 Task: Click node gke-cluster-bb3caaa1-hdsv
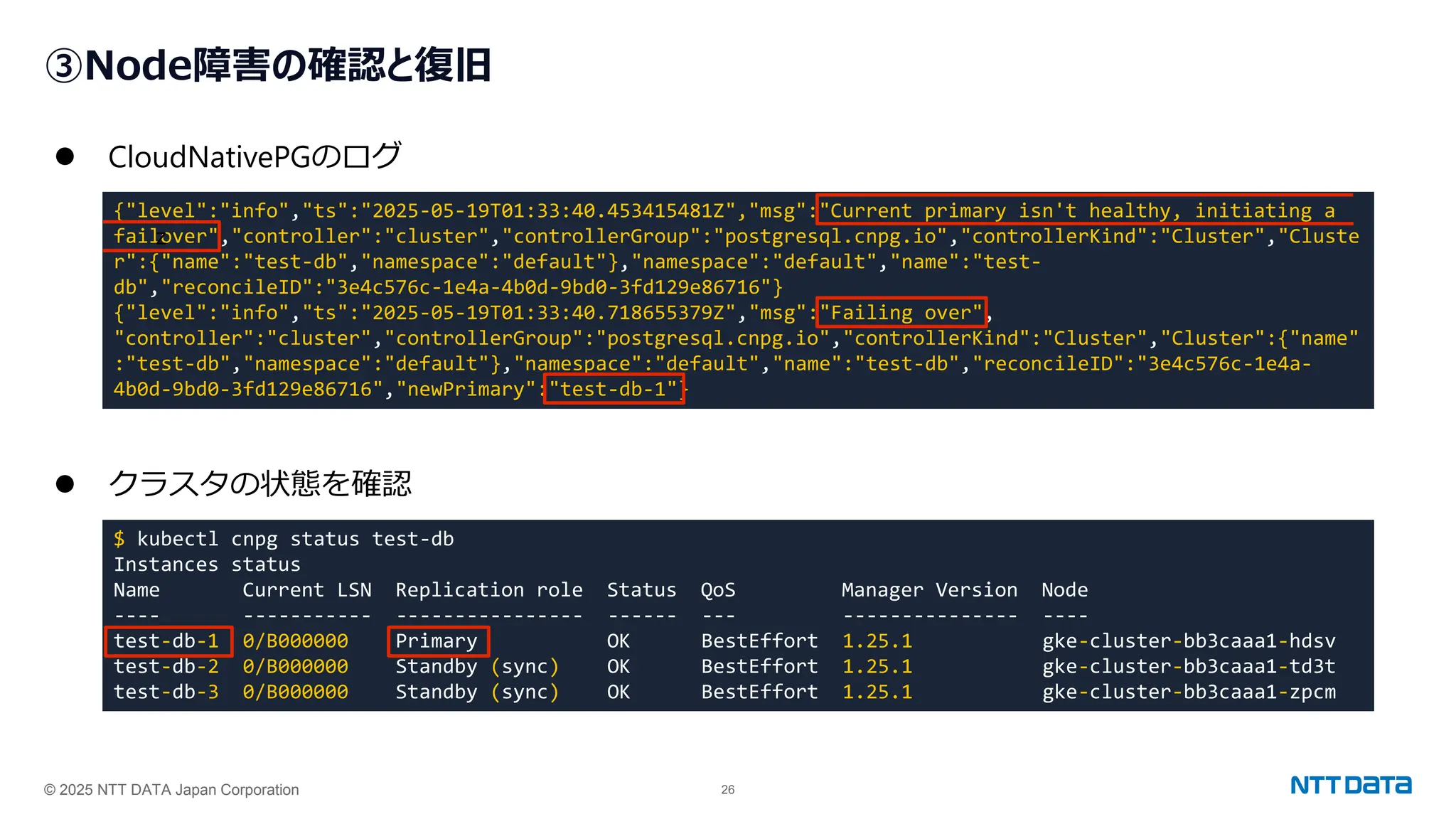point(1188,641)
